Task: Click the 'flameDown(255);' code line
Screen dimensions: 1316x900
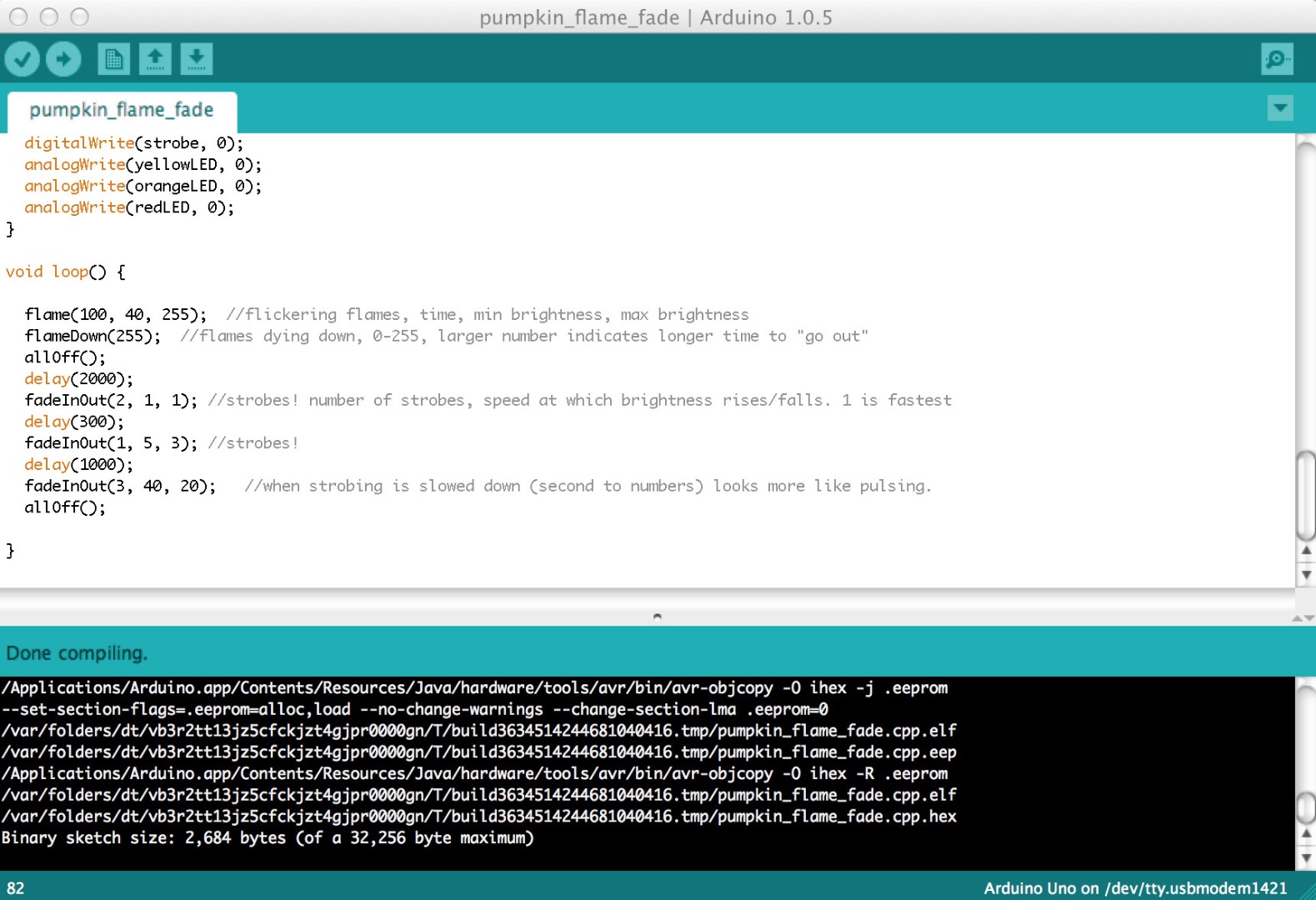Action: [93, 336]
